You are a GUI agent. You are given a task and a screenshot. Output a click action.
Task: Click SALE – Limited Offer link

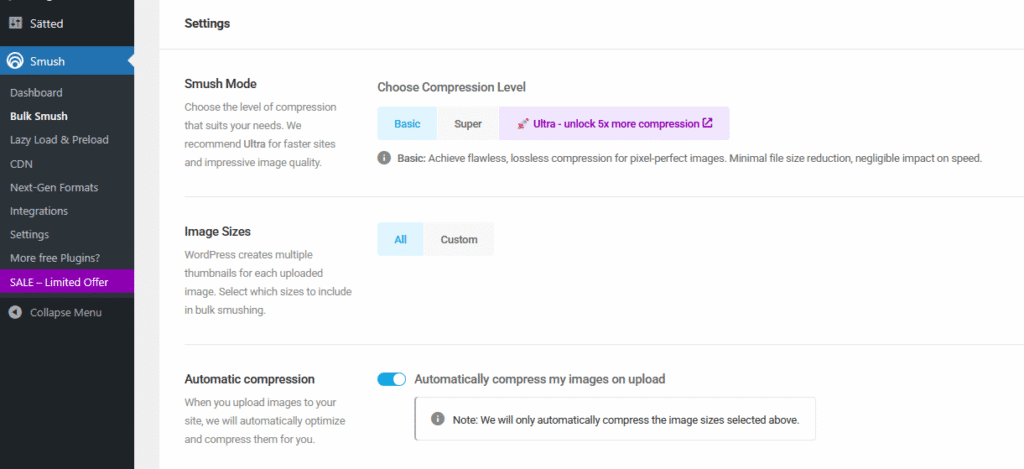click(x=59, y=282)
